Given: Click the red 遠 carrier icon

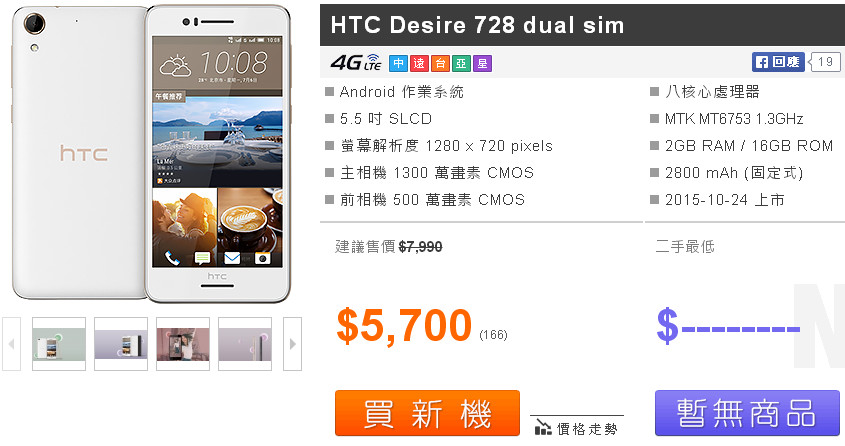Looking at the screenshot, I should (x=419, y=64).
